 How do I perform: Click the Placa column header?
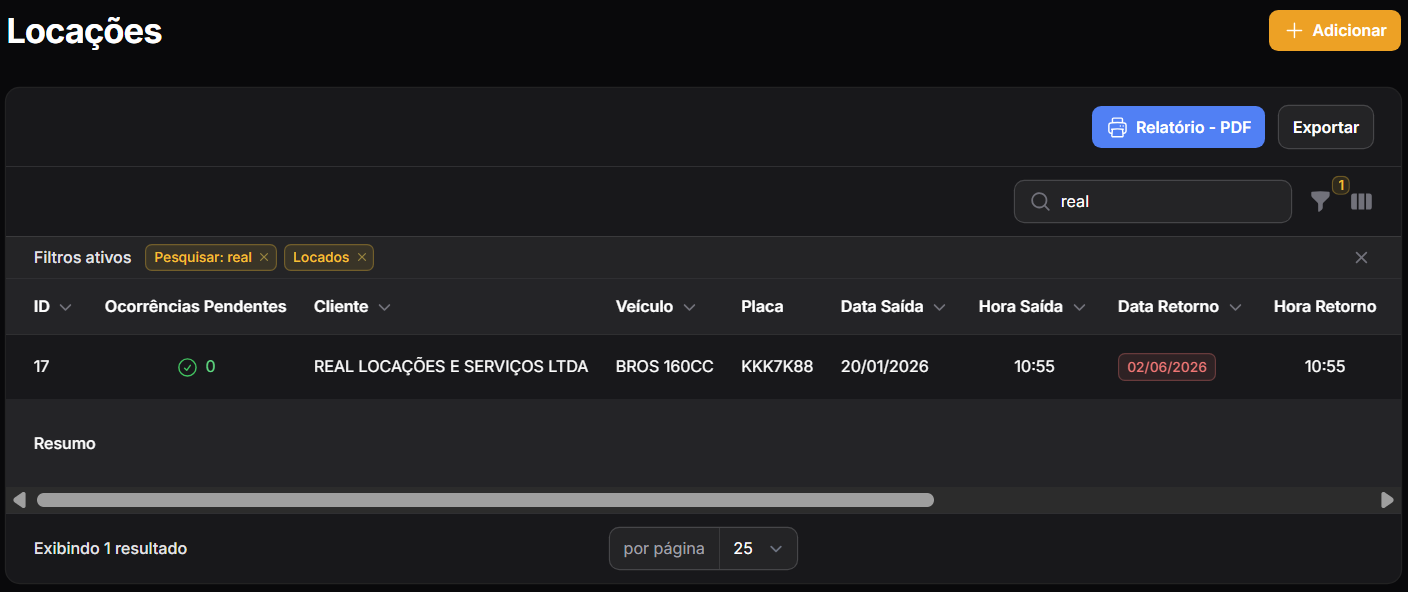[x=762, y=307]
